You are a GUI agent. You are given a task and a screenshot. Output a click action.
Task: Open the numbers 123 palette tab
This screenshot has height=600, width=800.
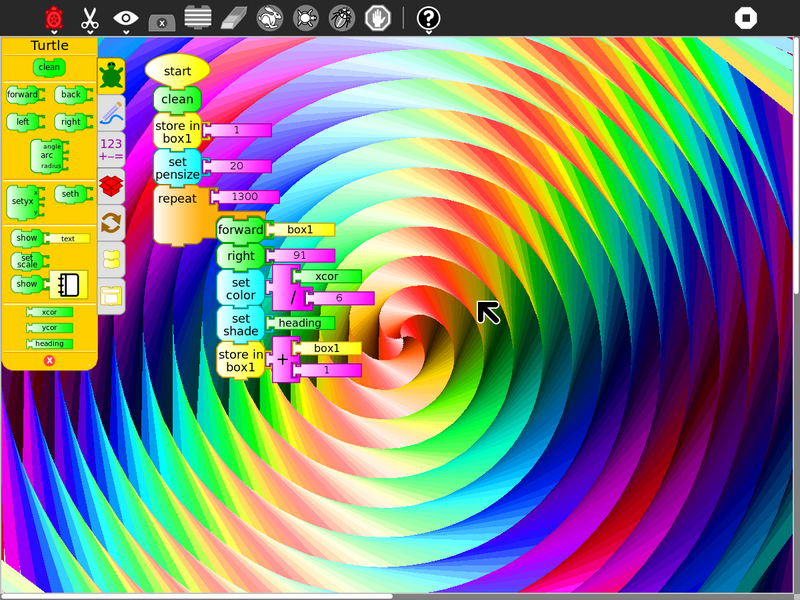click(111, 150)
